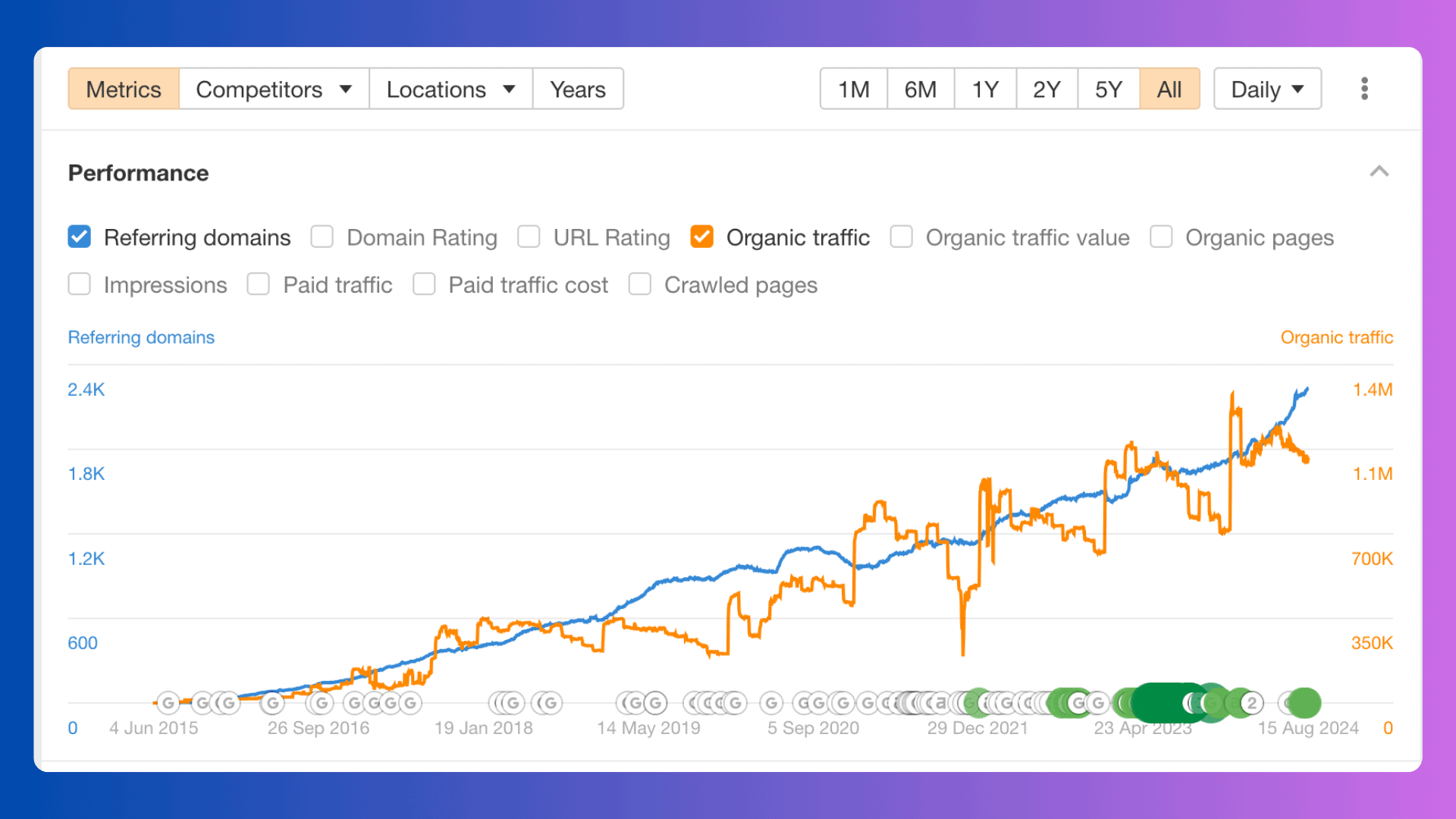Click the 19 Jan 2018 date label
This screenshot has height=819, width=1456.
point(483,727)
